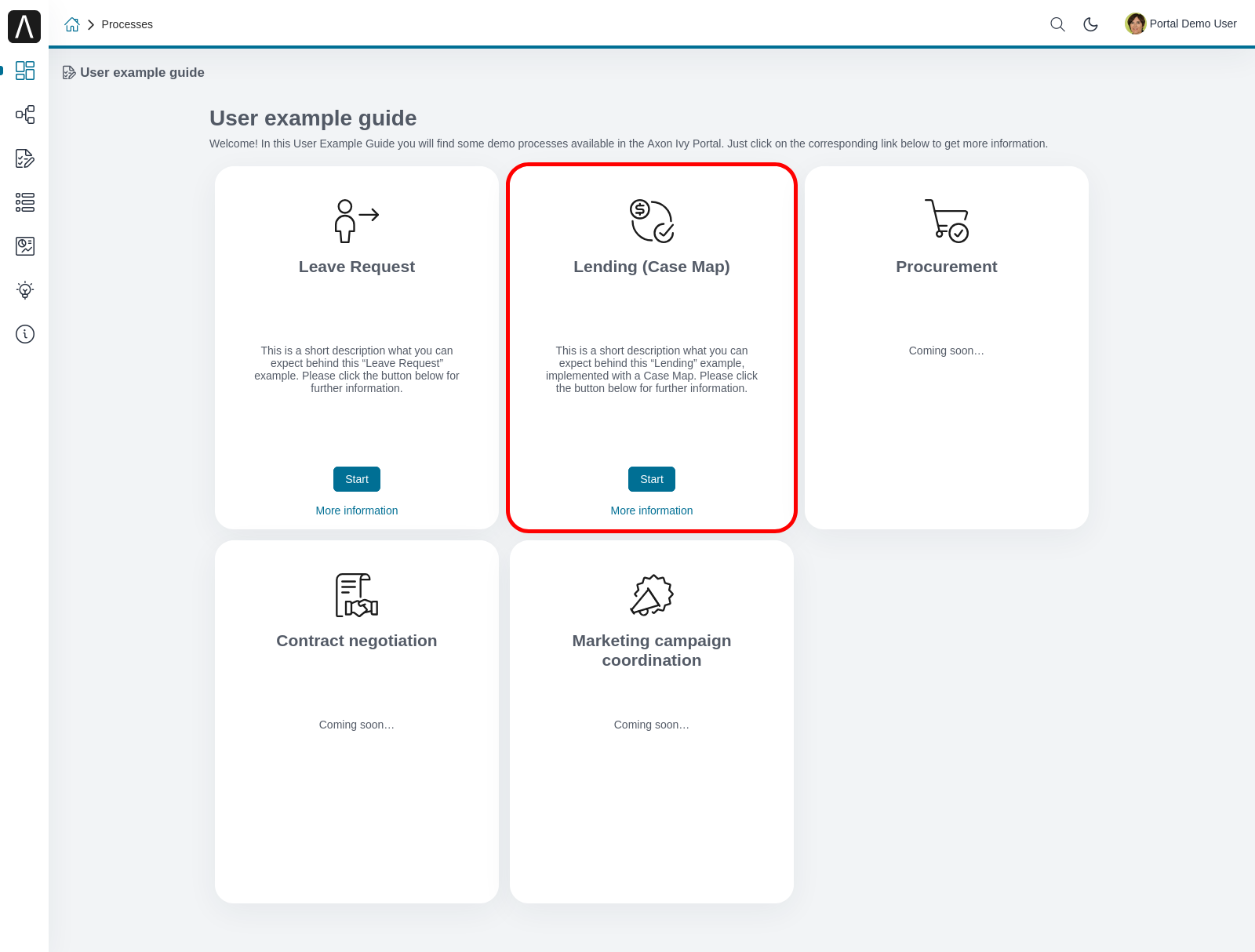Viewport: 1255px width, 952px height.
Task: Open the Portal Demo User account menu
Action: point(1191,24)
